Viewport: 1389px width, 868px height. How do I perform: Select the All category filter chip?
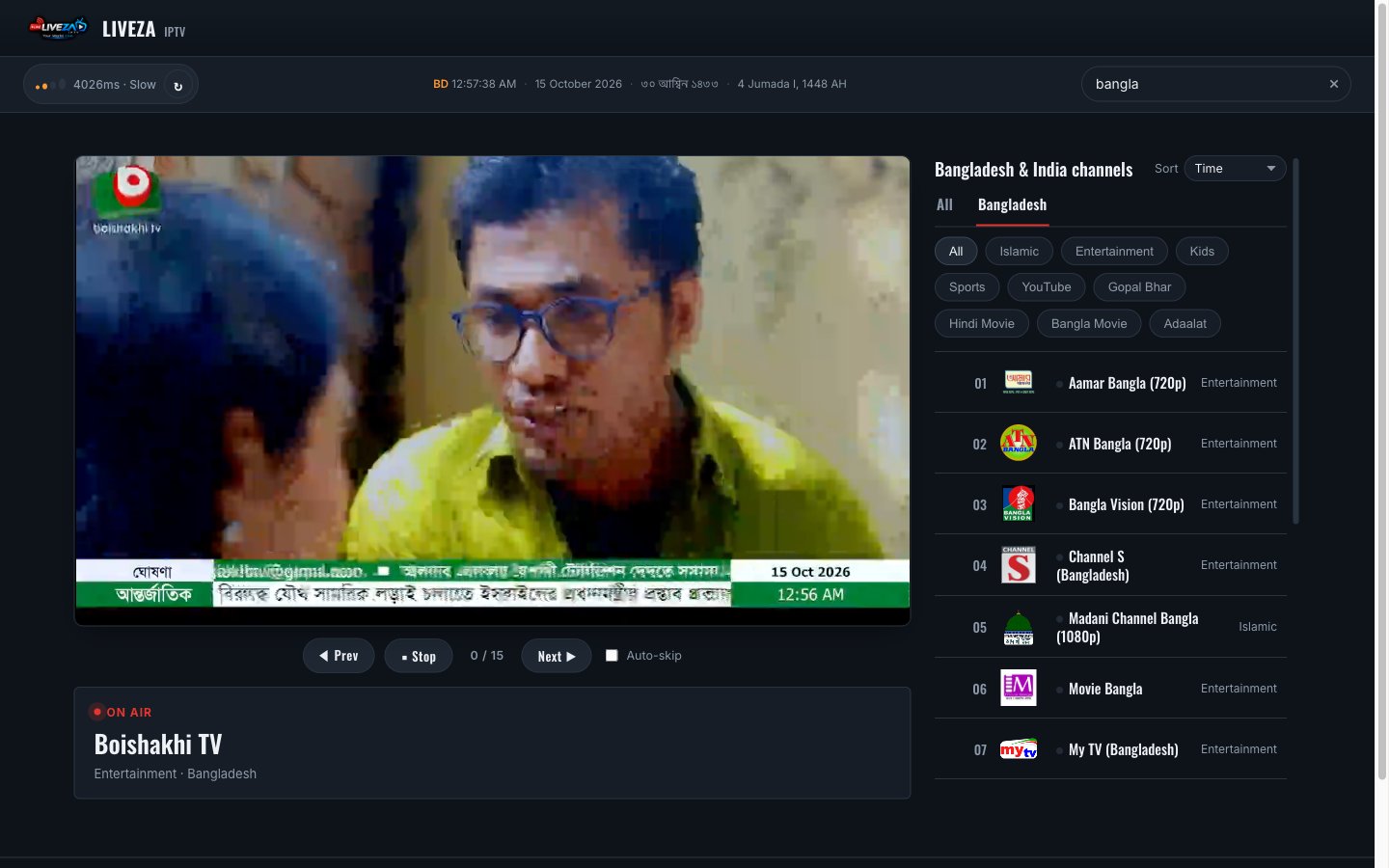956,252
